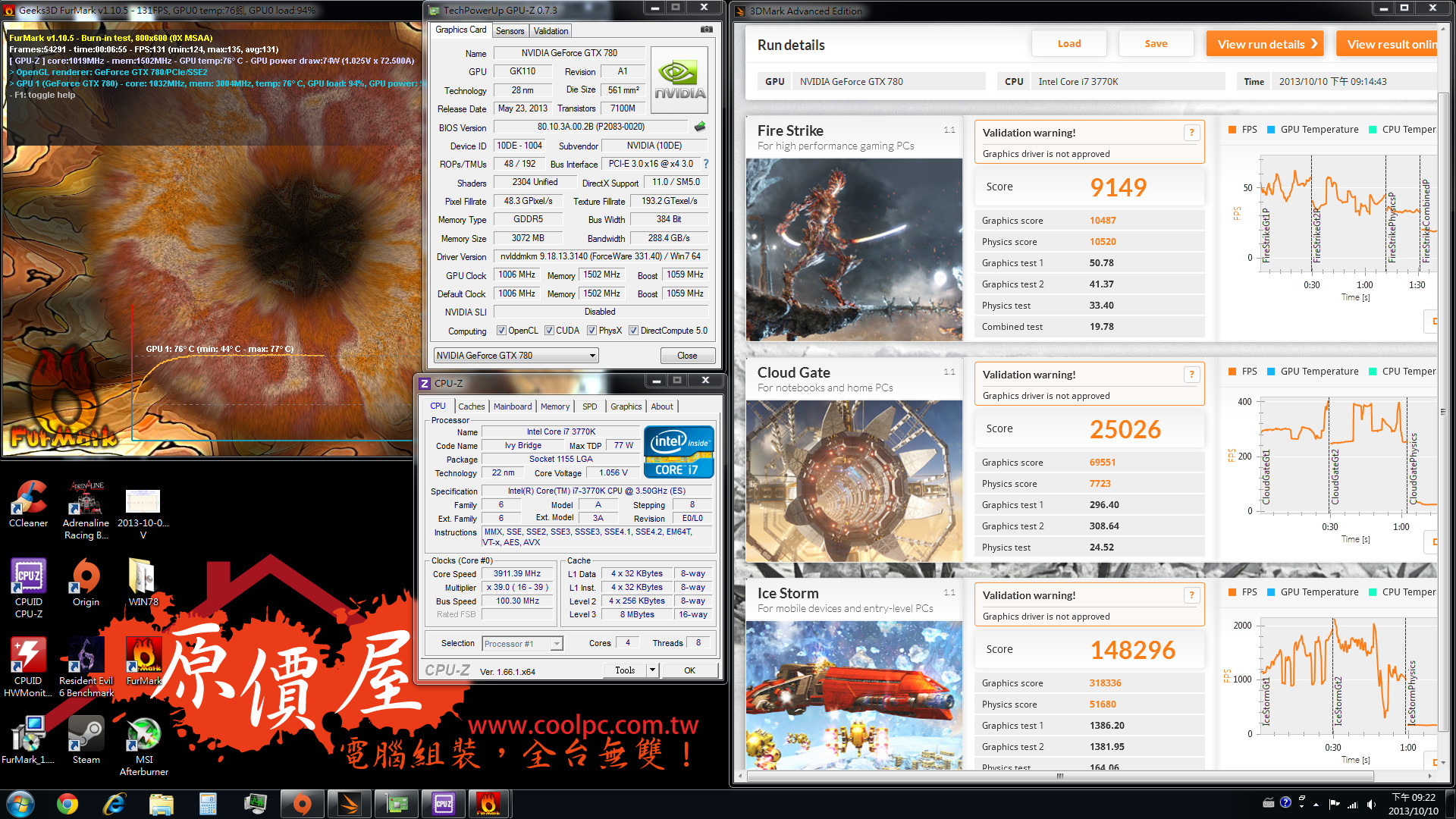Image resolution: width=1456 pixels, height=819 pixels.
Task: Show hidden icons in the system tray
Action: coord(1316,805)
